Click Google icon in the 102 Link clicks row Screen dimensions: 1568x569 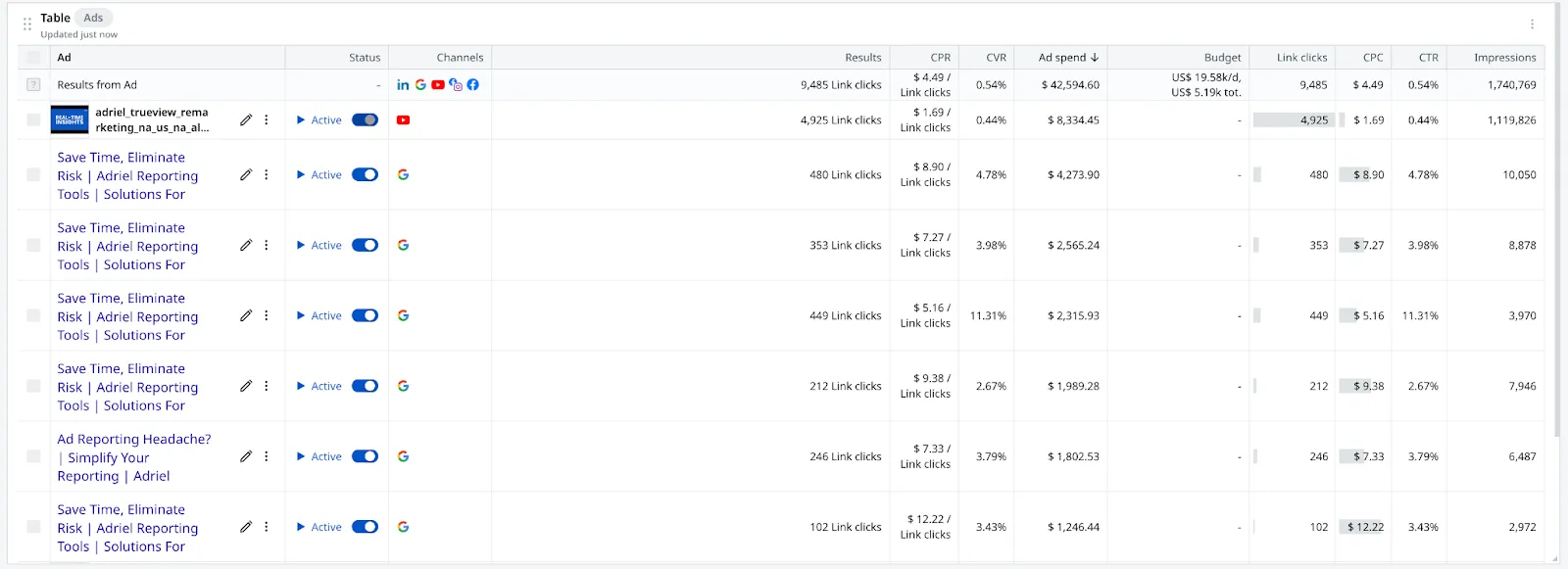pos(403,528)
